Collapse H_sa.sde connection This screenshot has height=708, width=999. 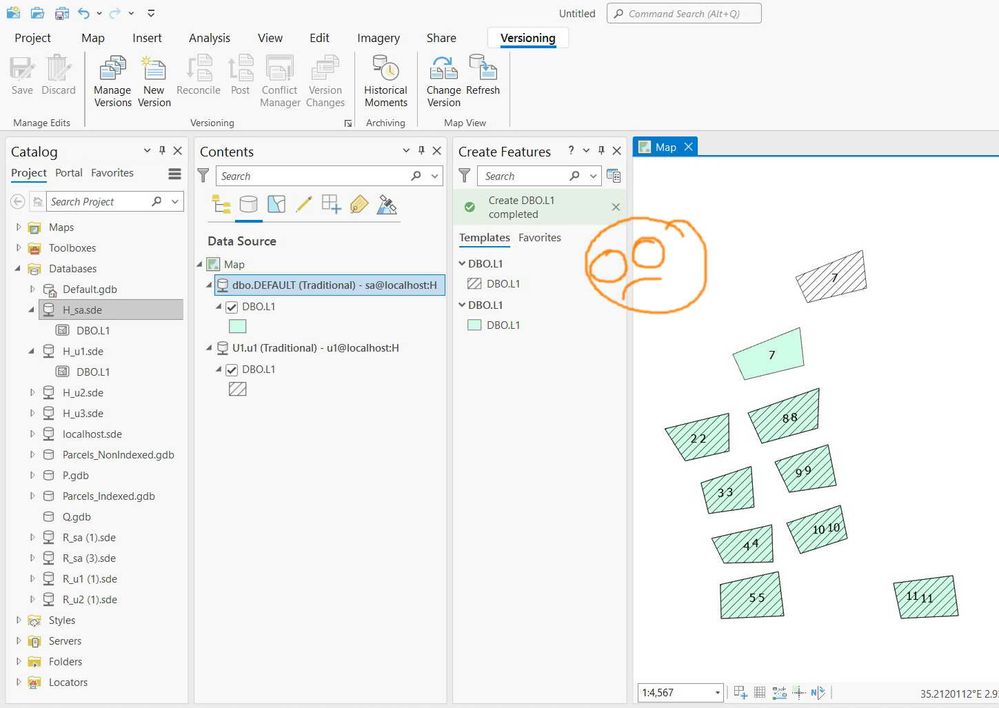(32, 310)
